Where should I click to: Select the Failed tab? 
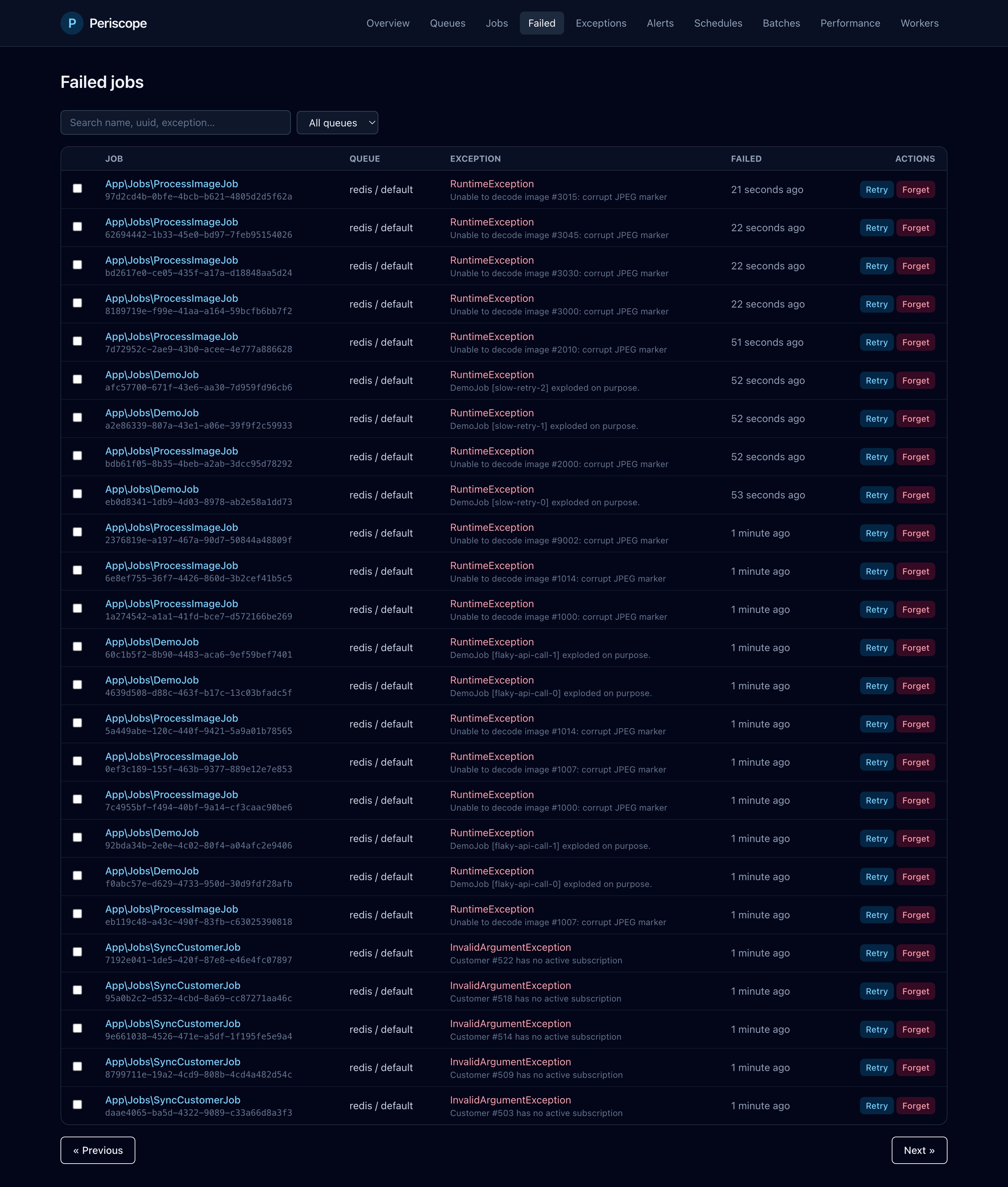[542, 23]
